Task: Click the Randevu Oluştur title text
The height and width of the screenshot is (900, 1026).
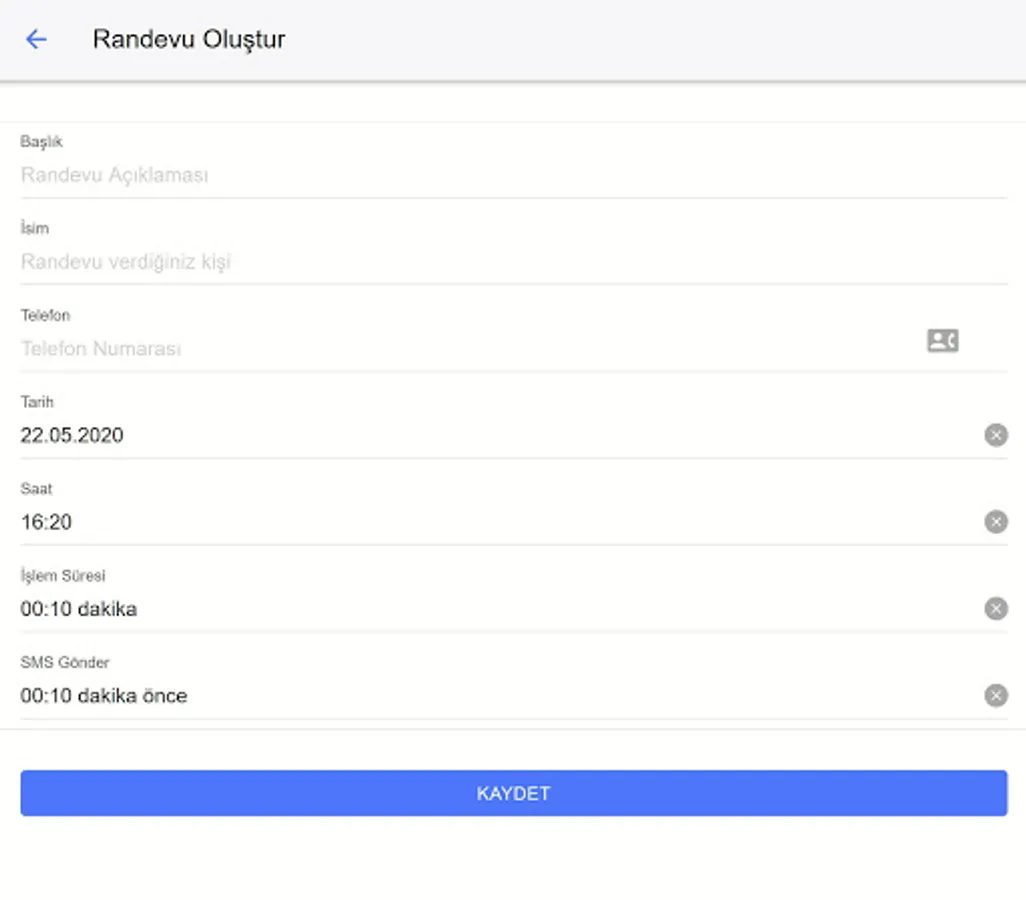Action: [189, 39]
